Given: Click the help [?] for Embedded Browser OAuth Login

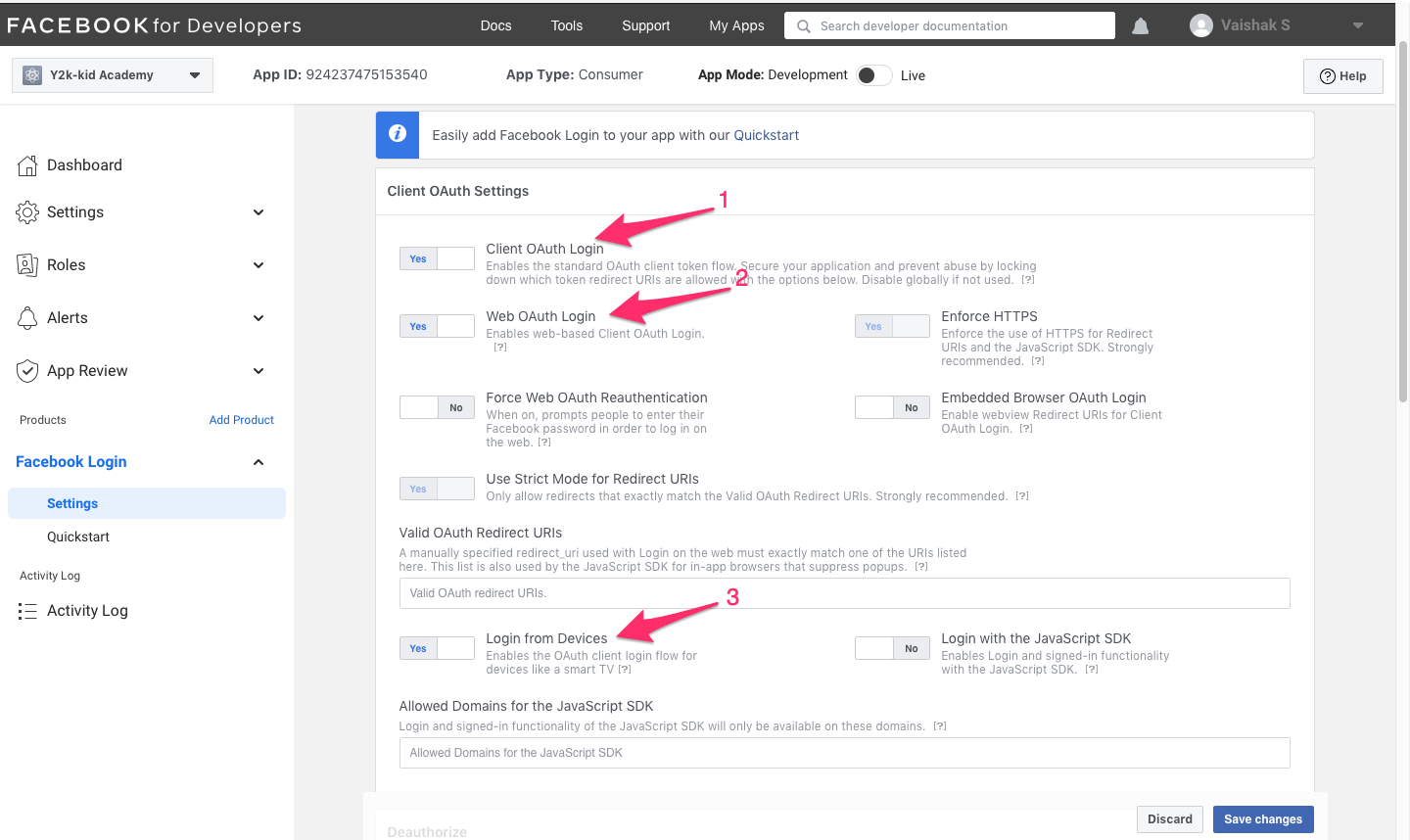Looking at the screenshot, I should (1026, 429).
